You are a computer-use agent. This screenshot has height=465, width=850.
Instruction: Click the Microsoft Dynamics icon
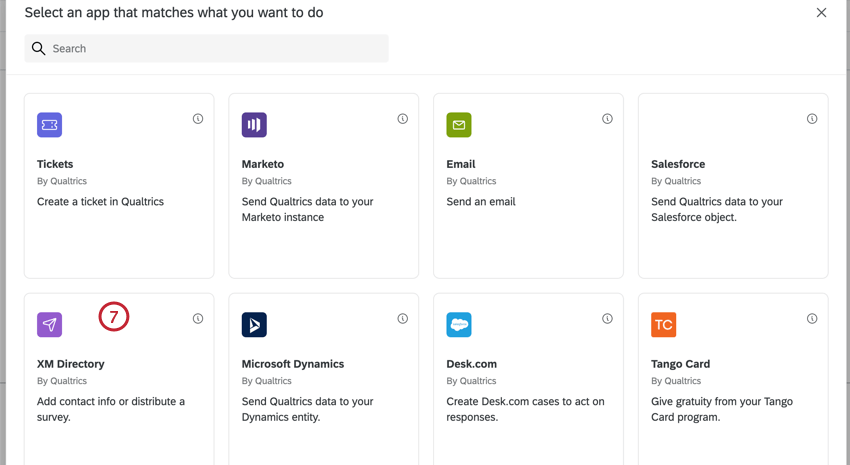pos(254,325)
